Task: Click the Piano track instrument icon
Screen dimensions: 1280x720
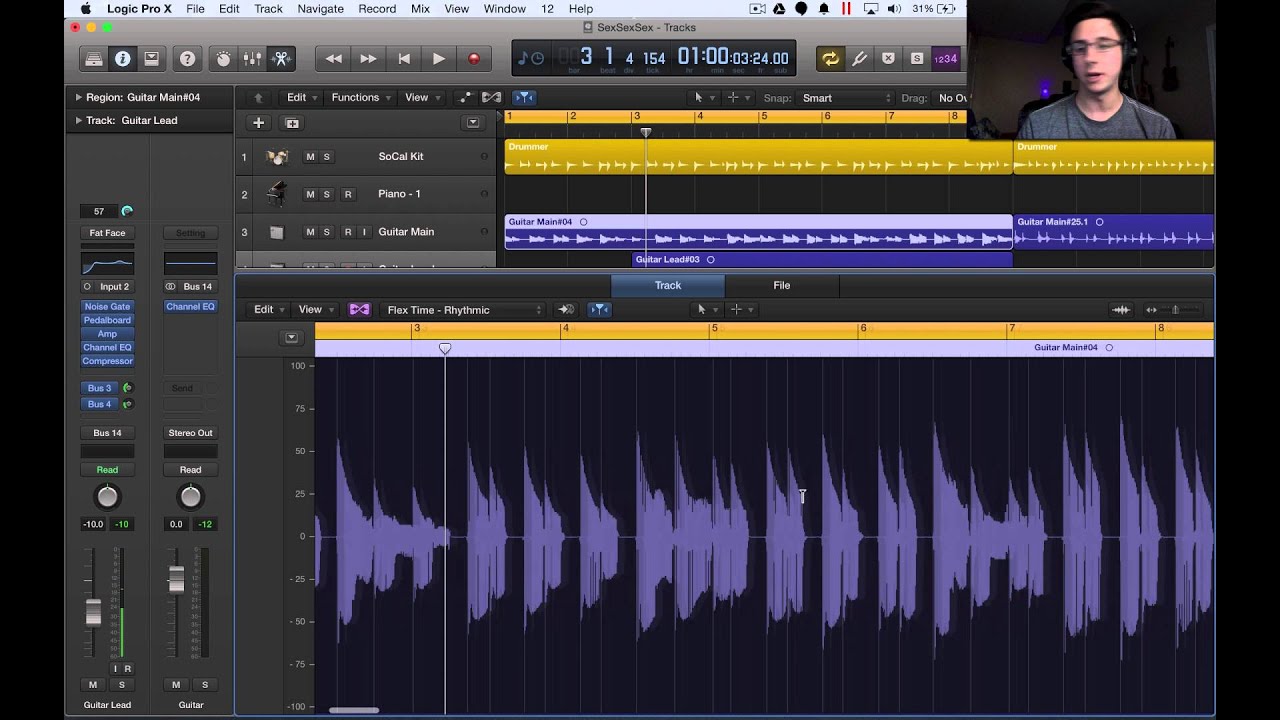Action: pyautogui.click(x=277, y=194)
